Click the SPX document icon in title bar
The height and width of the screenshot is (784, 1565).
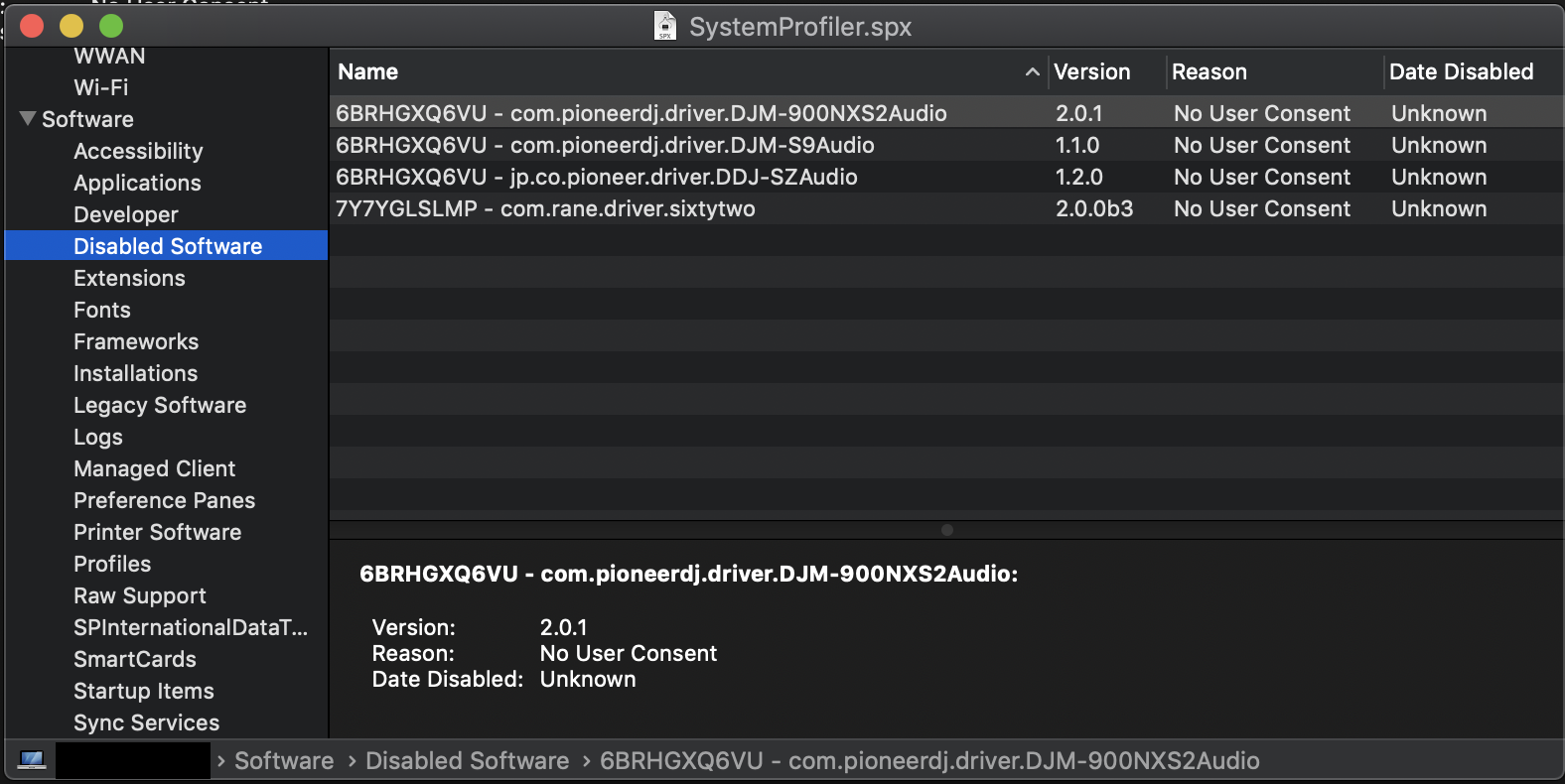click(x=665, y=26)
